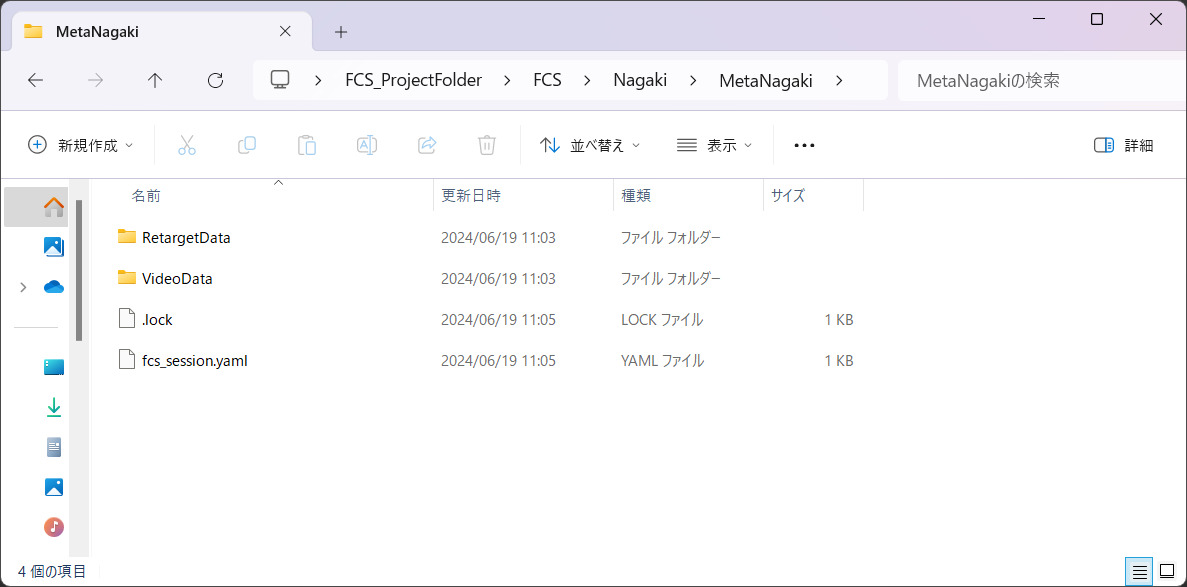This screenshot has width=1187, height=587.
Task: Click the Paste clipboard icon
Action: click(307, 145)
